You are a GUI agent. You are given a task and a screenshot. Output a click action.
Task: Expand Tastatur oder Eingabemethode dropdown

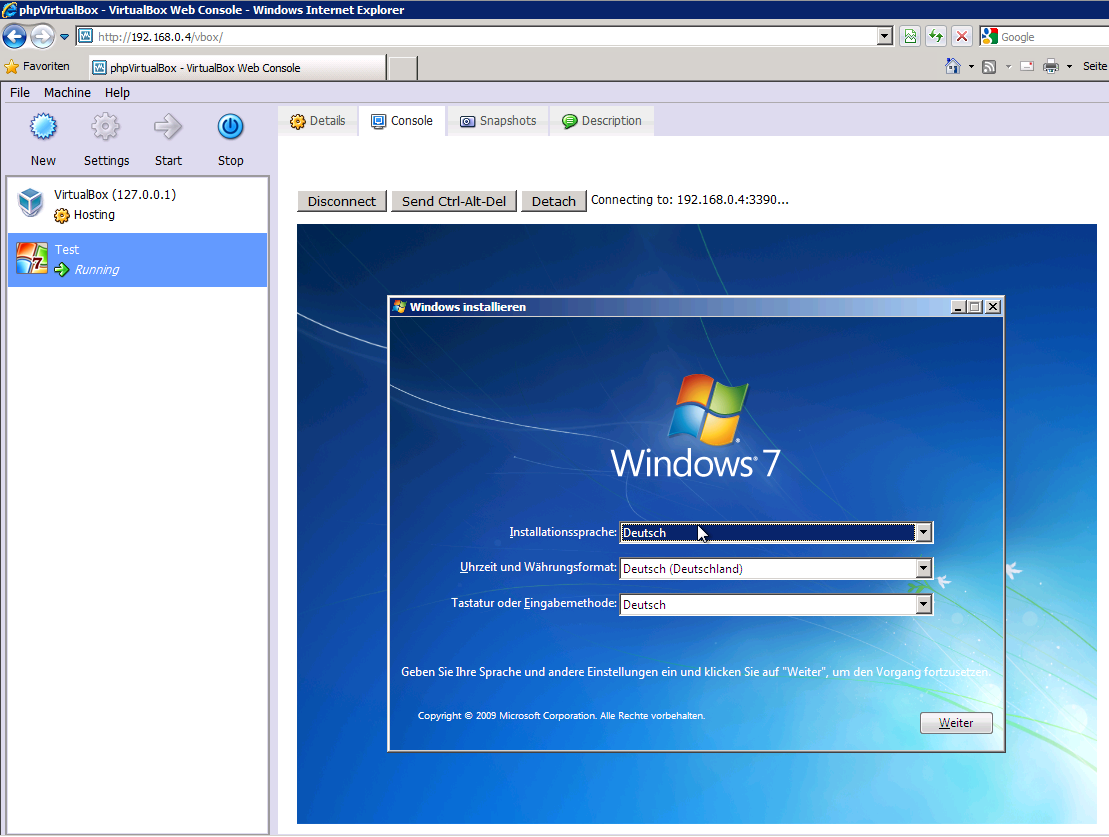click(923, 605)
